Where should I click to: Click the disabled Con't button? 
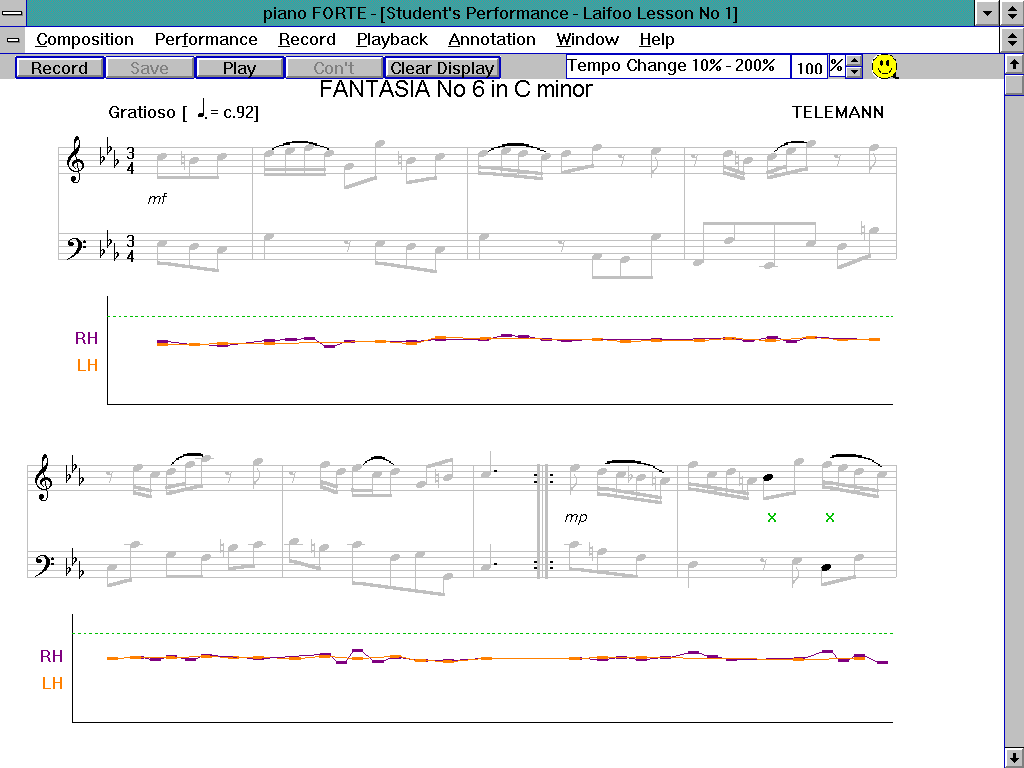pyautogui.click(x=334, y=68)
